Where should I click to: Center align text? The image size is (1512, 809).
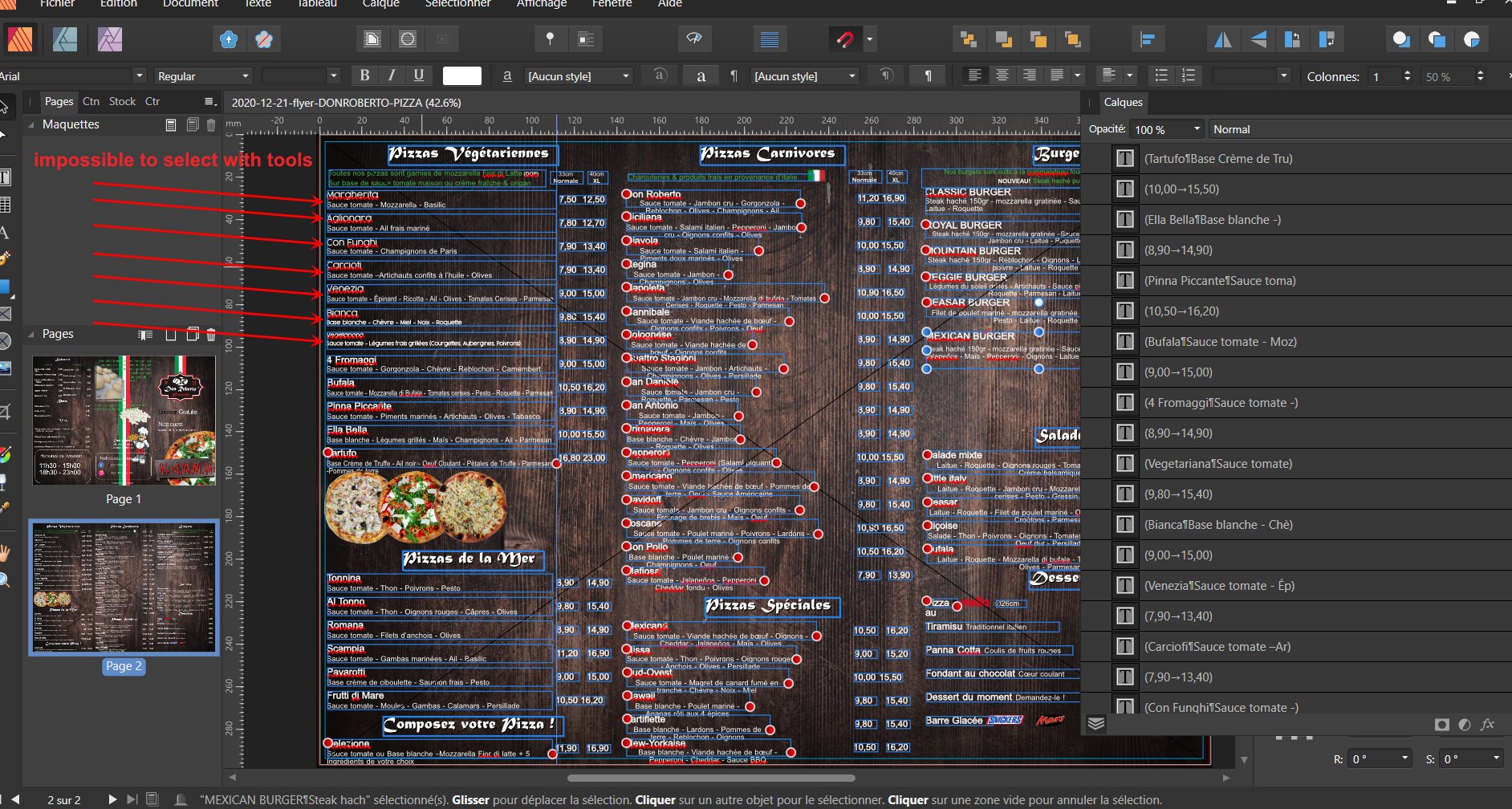1002,75
